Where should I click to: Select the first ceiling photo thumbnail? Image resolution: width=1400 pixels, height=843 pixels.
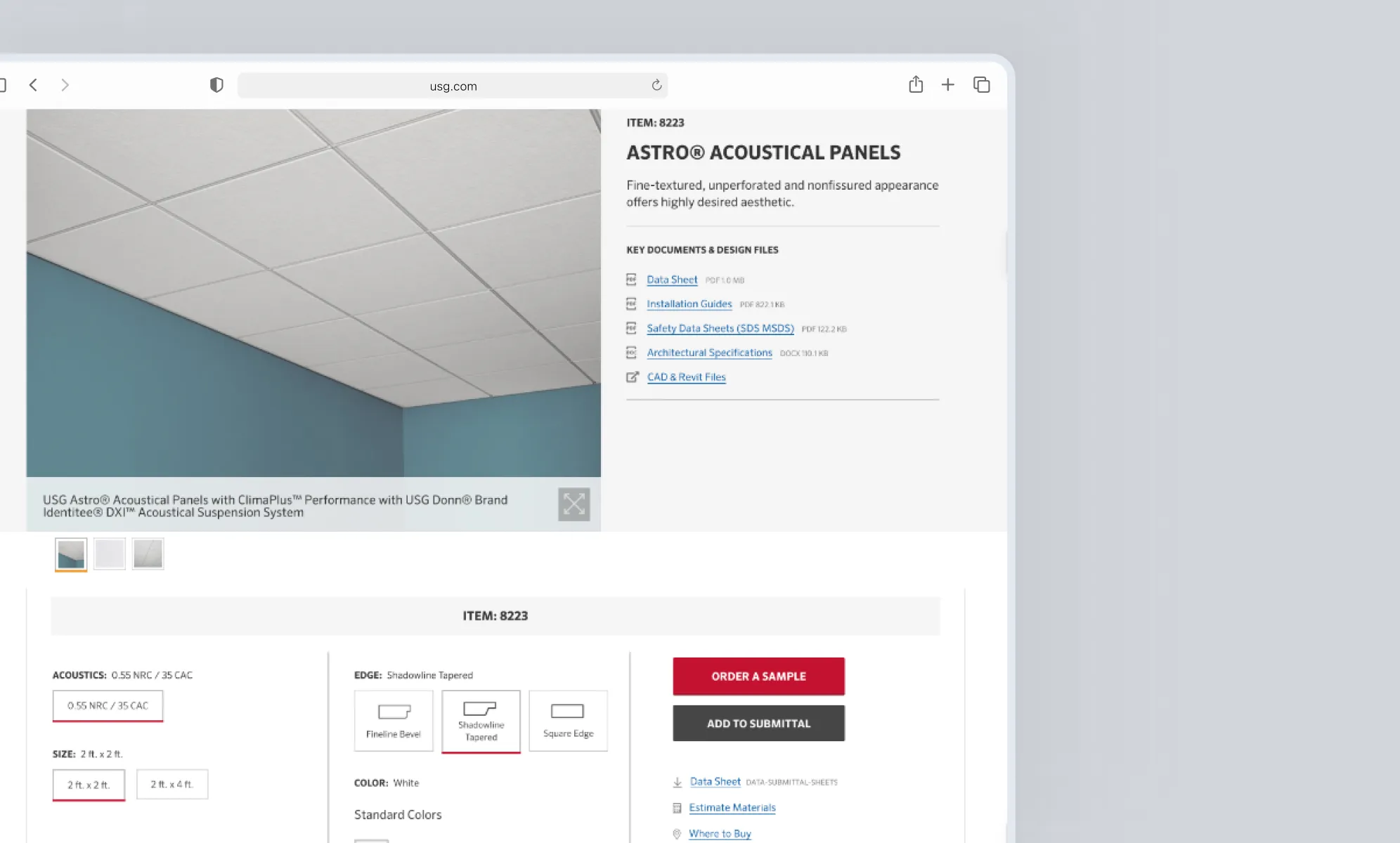(x=71, y=554)
